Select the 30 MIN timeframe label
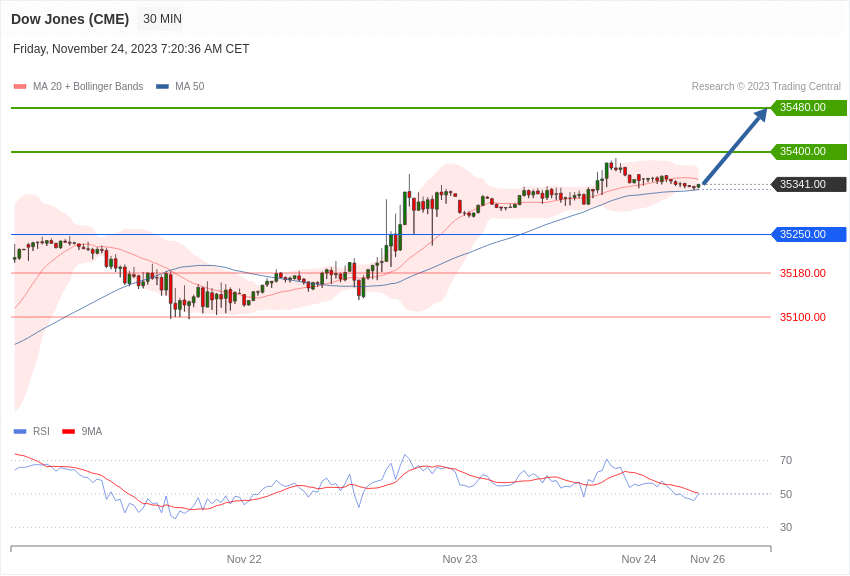Viewport: 850px width, 576px height. click(162, 19)
